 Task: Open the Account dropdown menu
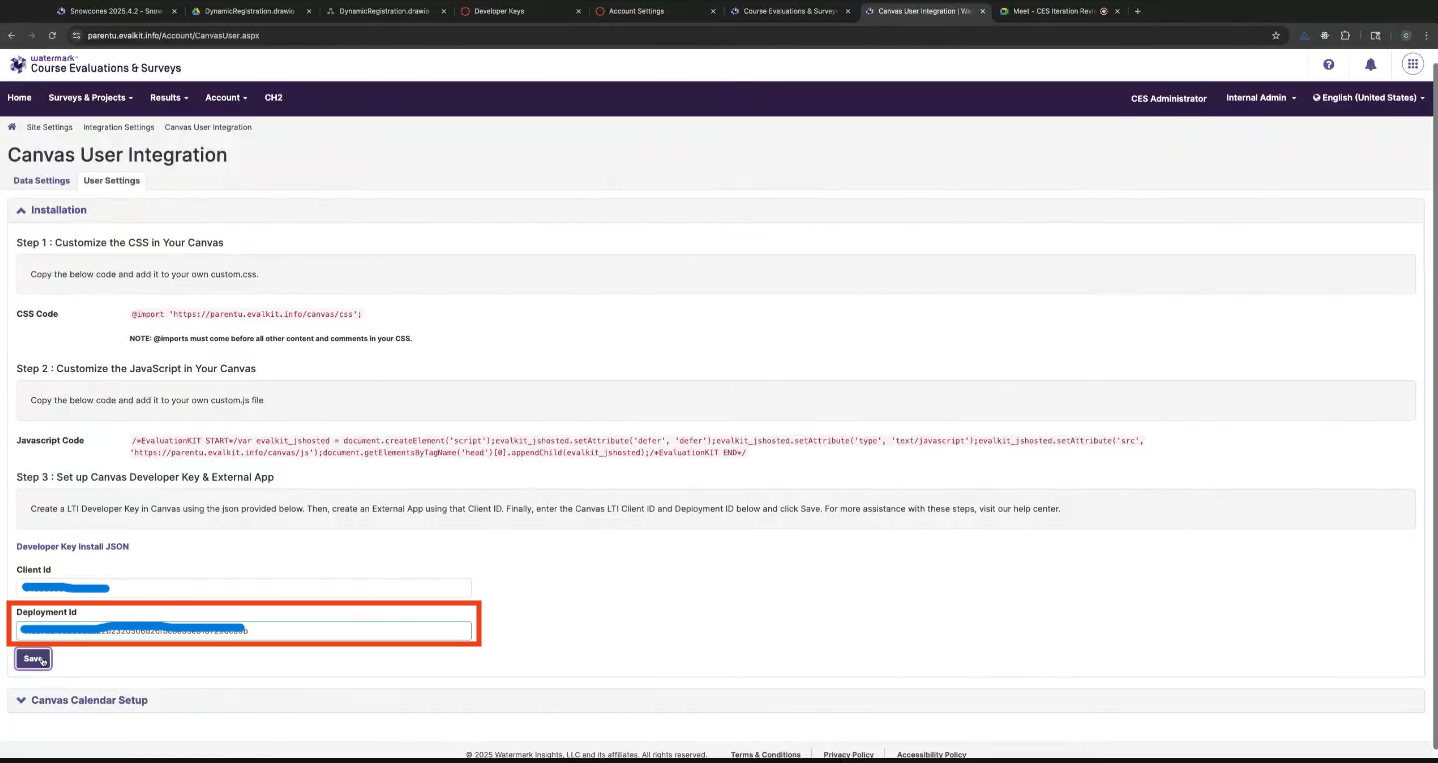[226, 98]
